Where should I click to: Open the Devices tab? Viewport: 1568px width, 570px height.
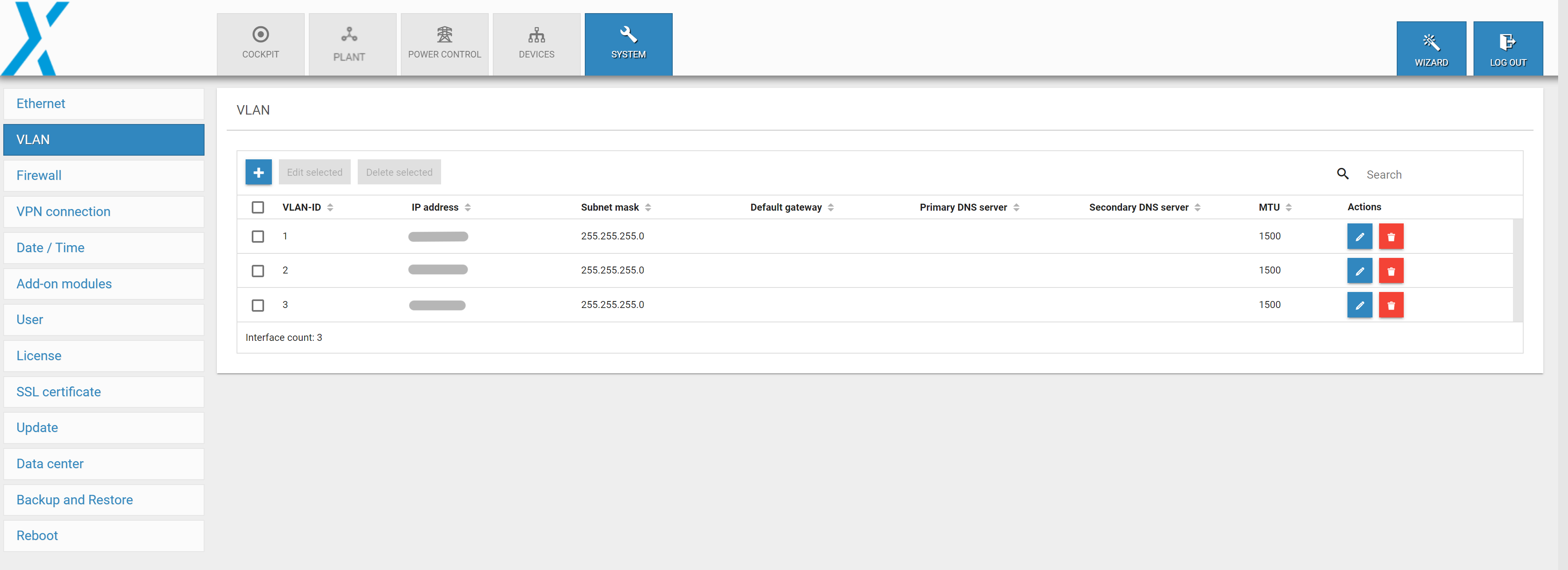(x=536, y=44)
